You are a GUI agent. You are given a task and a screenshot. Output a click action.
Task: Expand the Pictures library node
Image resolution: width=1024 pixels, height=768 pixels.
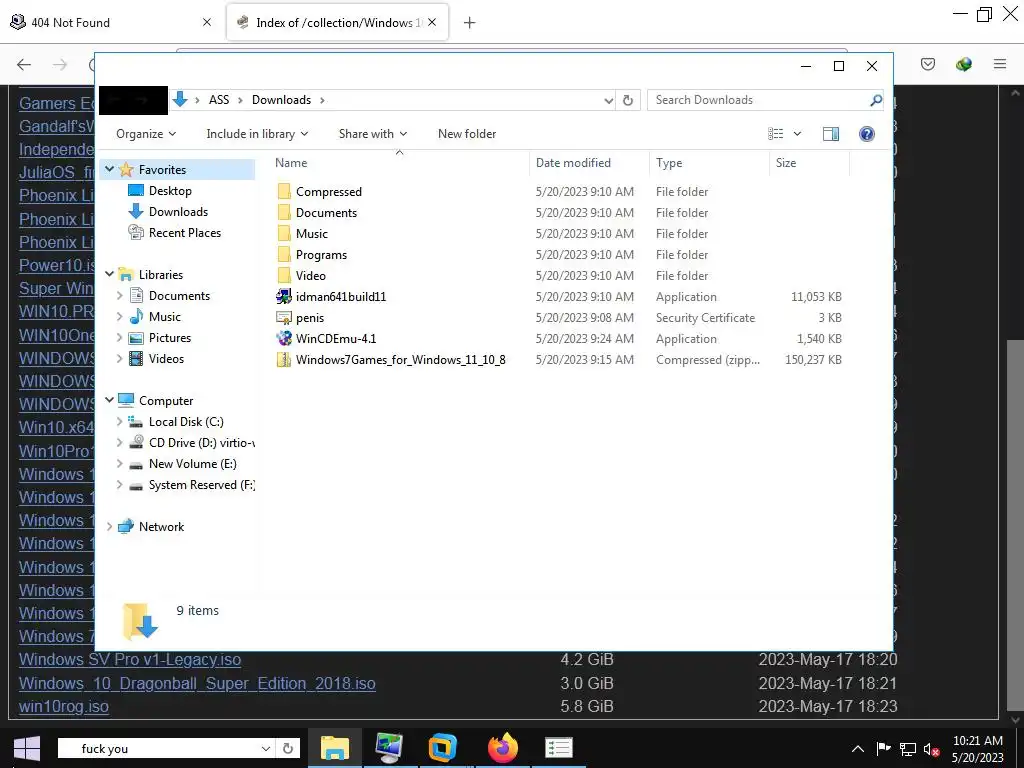pyautogui.click(x=120, y=338)
